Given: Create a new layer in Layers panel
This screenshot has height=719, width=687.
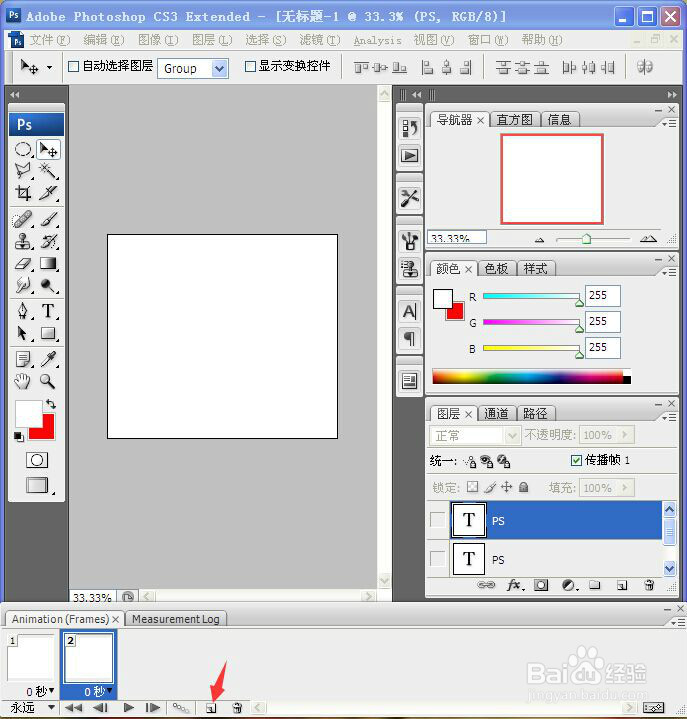Looking at the screenshot, I should pos(622,585).
